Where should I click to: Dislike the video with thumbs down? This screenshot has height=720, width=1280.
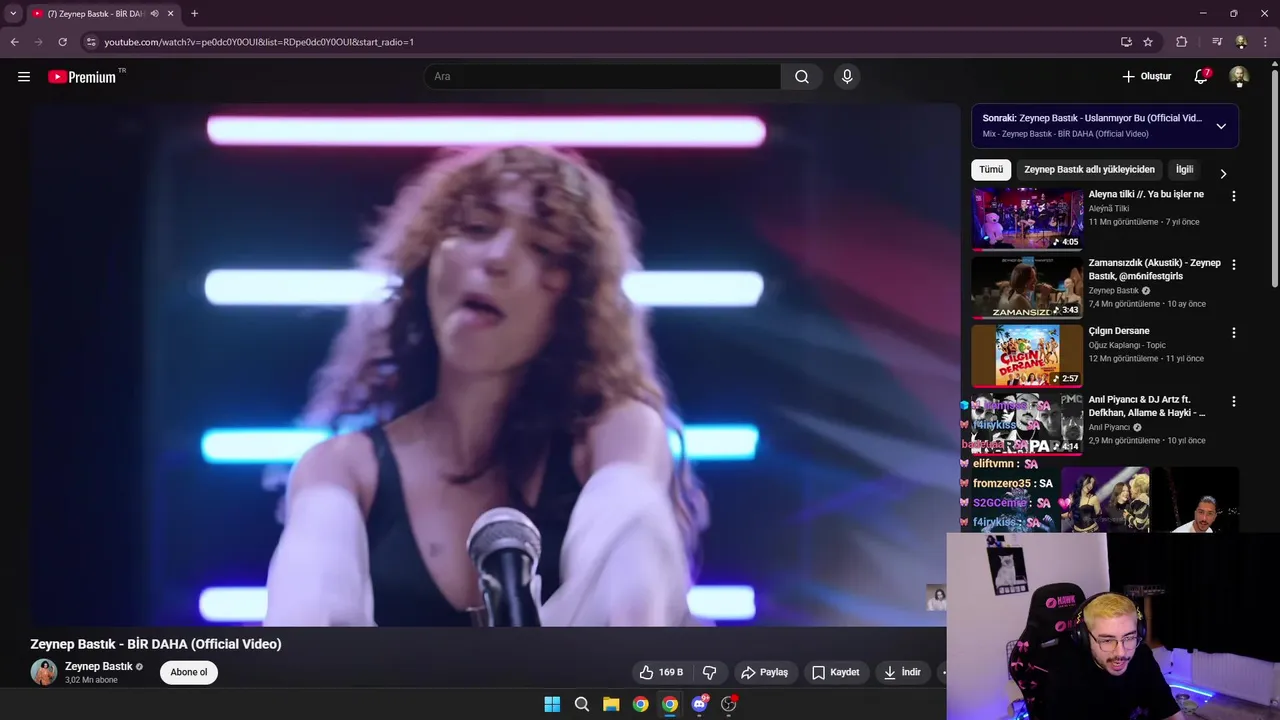click(x=710, y=672)
